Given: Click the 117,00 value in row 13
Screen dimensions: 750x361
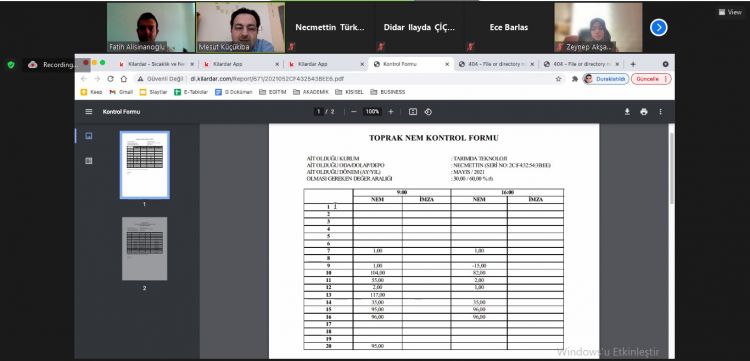Looking at the screenshot, I should (377, 295).
